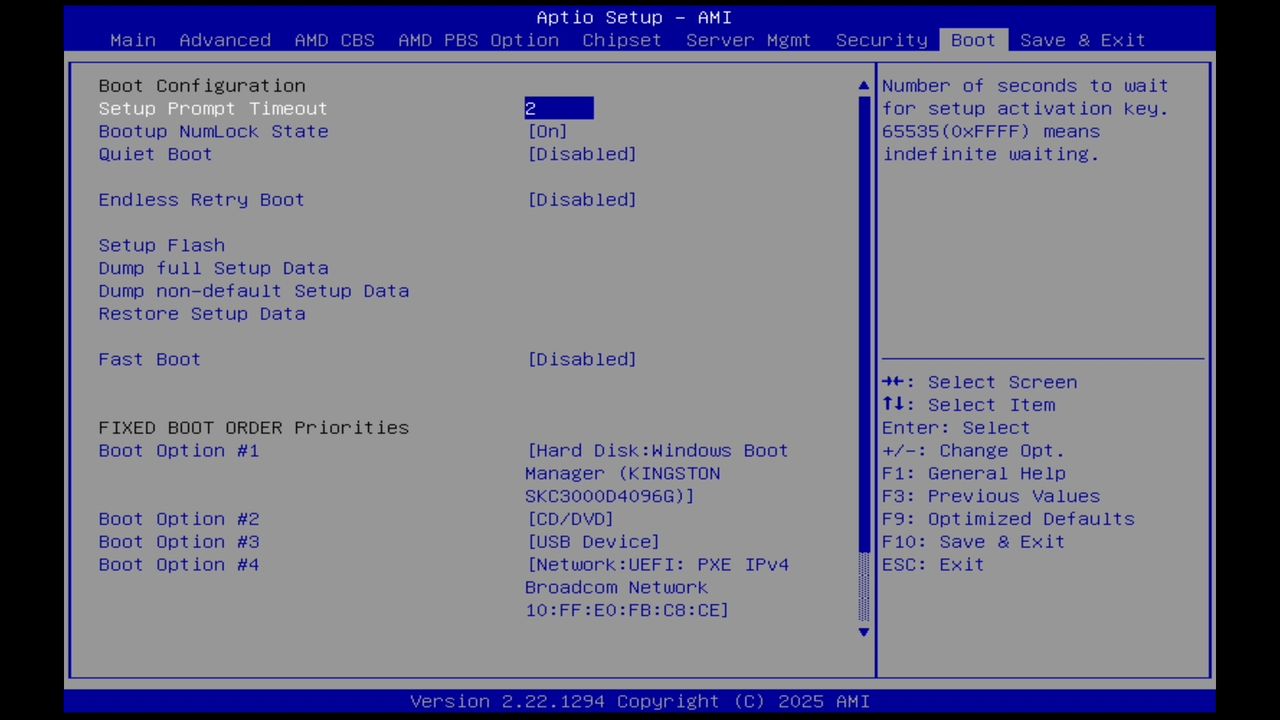Switch to the Chipset tab

[621, 40]
